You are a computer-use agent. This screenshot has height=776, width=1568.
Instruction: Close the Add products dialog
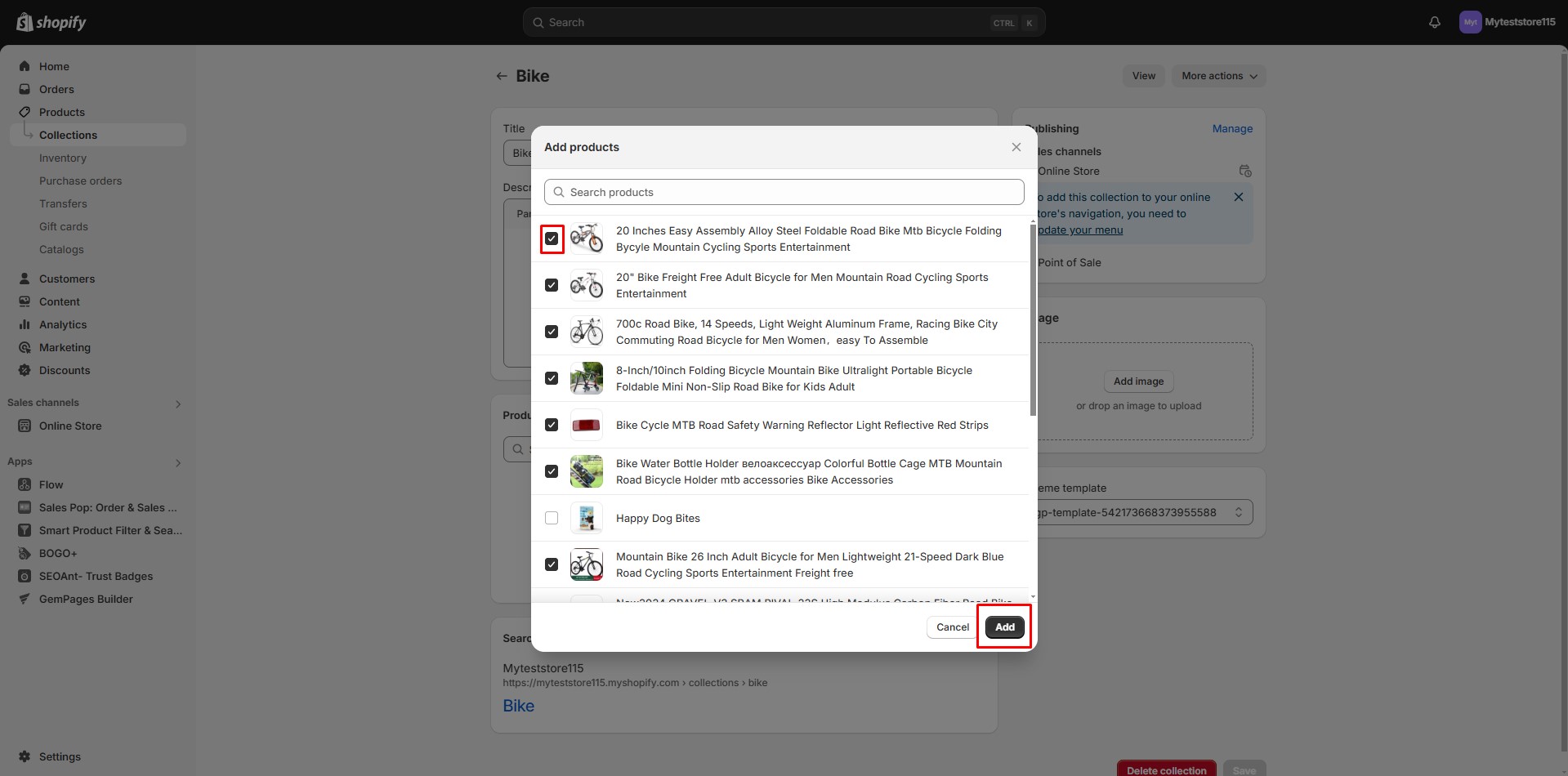pos(1016,147)
